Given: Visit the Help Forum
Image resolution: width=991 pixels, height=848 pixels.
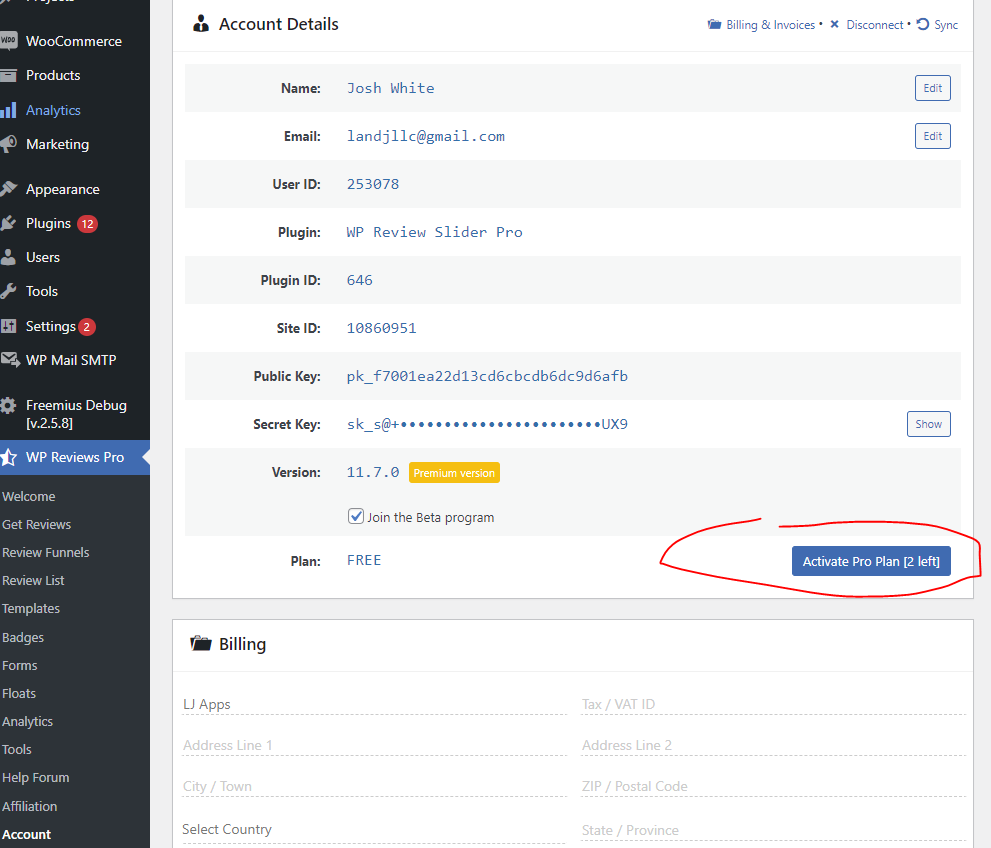Looking at the screenshot, I should coord(35,777).
